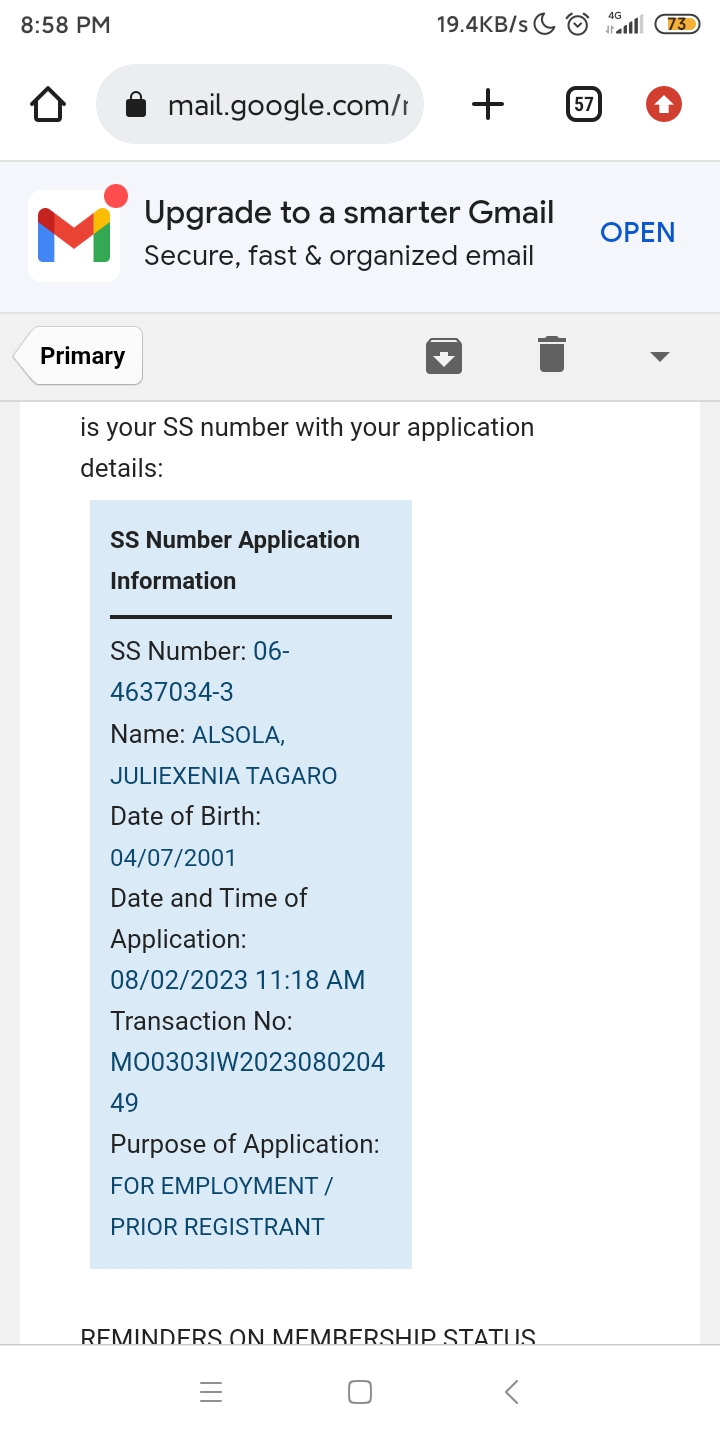Viewport: 720px width, 1440px height.
Task: Tap the date of birth 04/07/2001
Action: (173, 857)
